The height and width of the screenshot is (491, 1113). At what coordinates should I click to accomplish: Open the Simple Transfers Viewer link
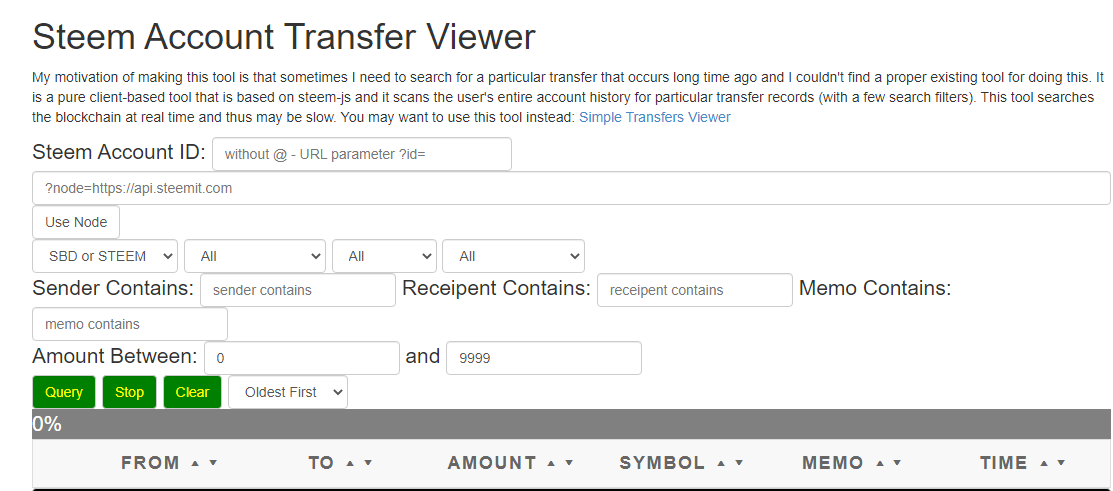(654, 117)
